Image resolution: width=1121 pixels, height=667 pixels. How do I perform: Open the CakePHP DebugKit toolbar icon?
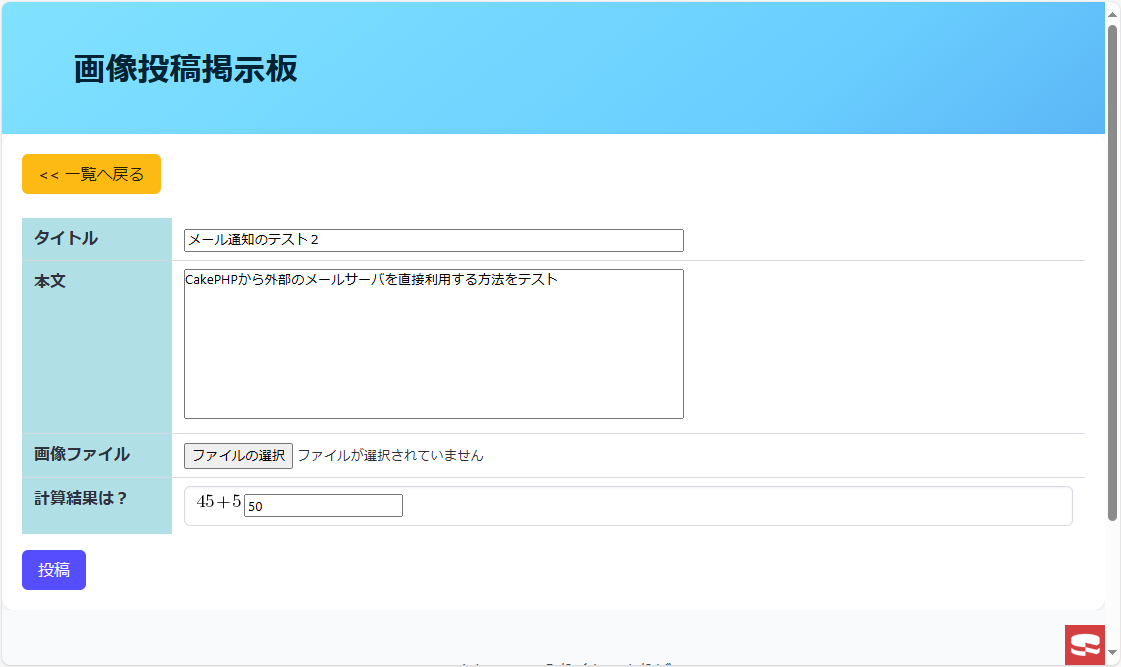pyautogui.click(x=1085, y=645)
